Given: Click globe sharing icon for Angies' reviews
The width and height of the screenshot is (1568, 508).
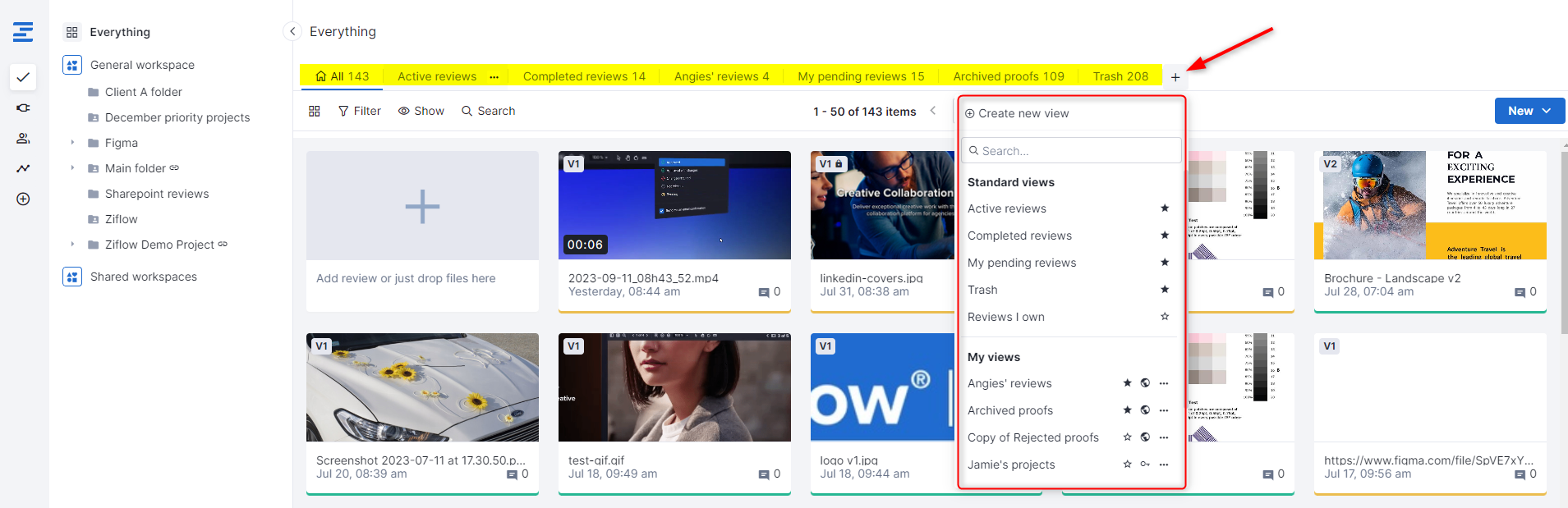Looking at the screenshot, I should pyautogui.click(x=1145, y=383).
